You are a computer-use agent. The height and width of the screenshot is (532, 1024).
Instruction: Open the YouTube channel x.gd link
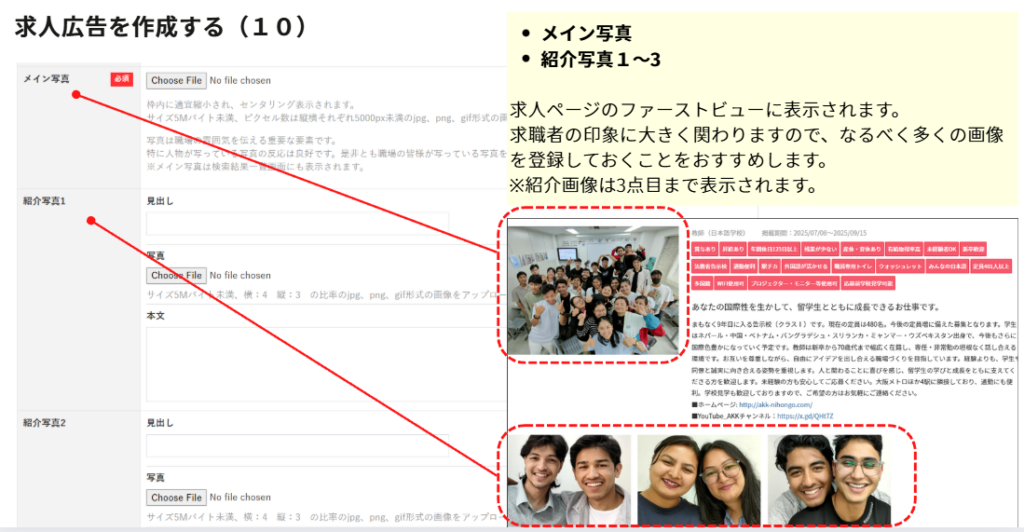[805, 417]
